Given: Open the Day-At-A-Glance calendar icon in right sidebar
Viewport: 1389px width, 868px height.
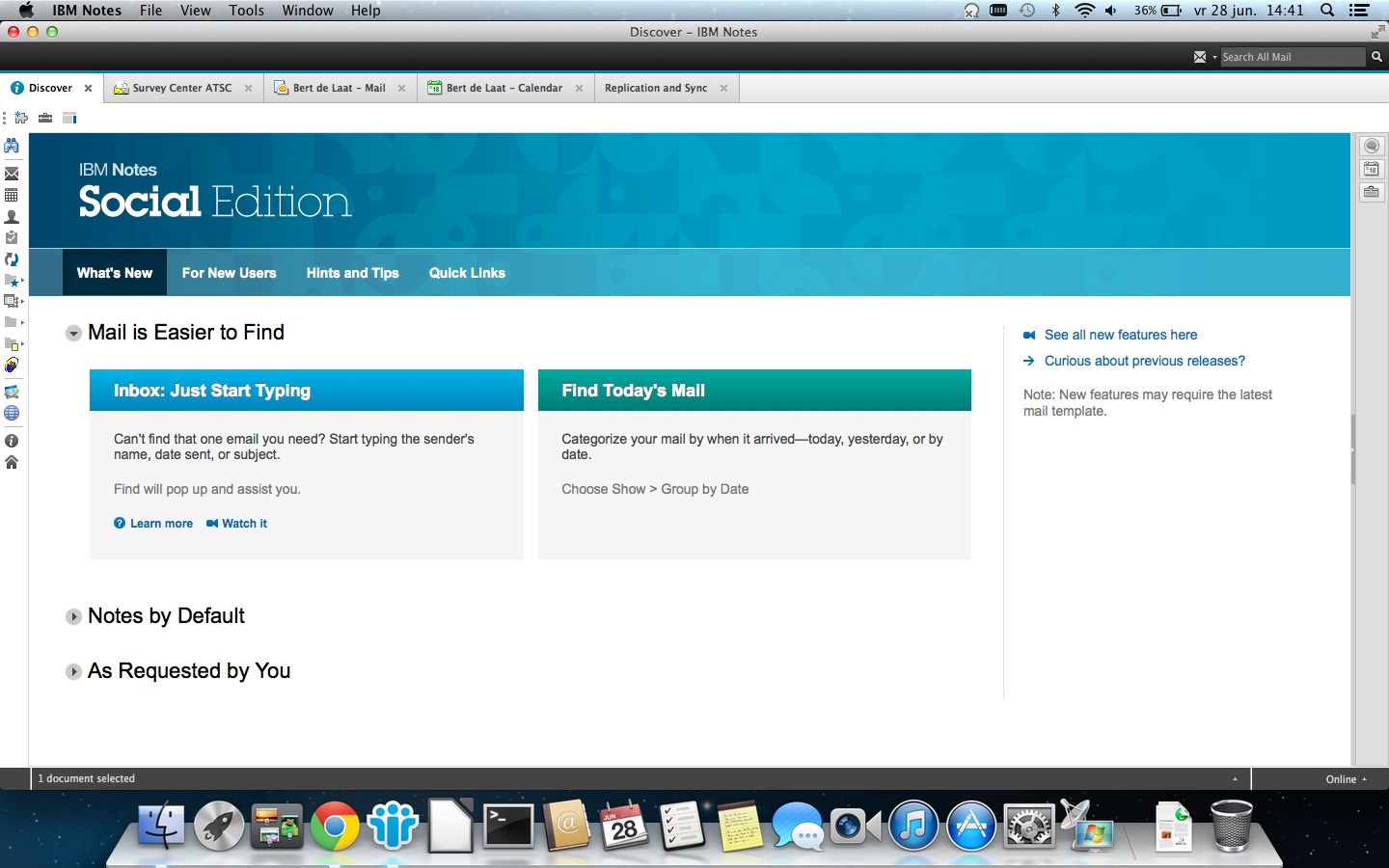Looking at the screenshot, I should [1372, 169].
